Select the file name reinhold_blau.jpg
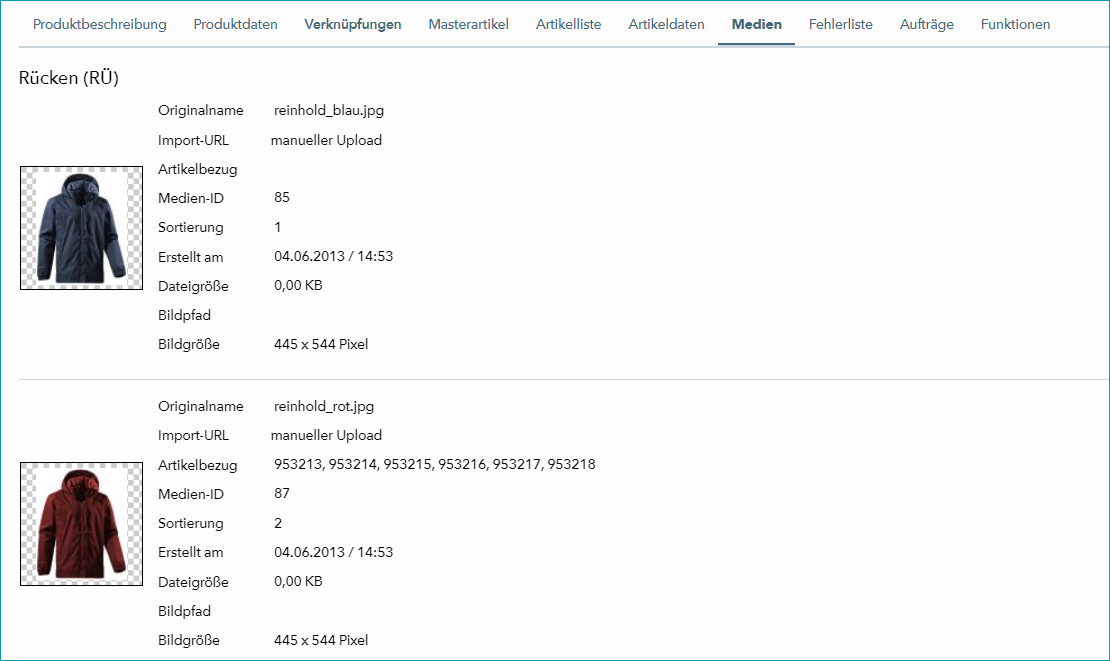Screen dimensions: 1110x661 (329, 110)
